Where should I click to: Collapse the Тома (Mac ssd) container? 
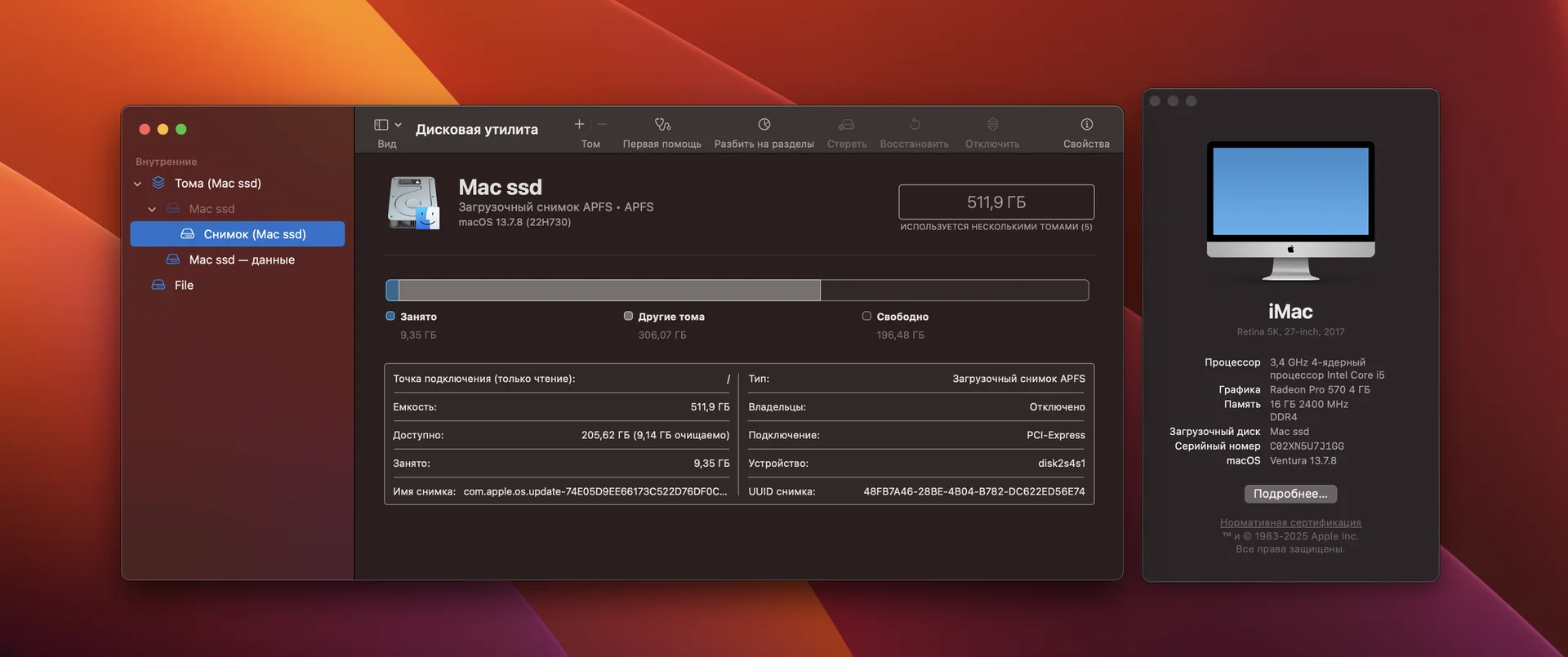click(137, 184)
